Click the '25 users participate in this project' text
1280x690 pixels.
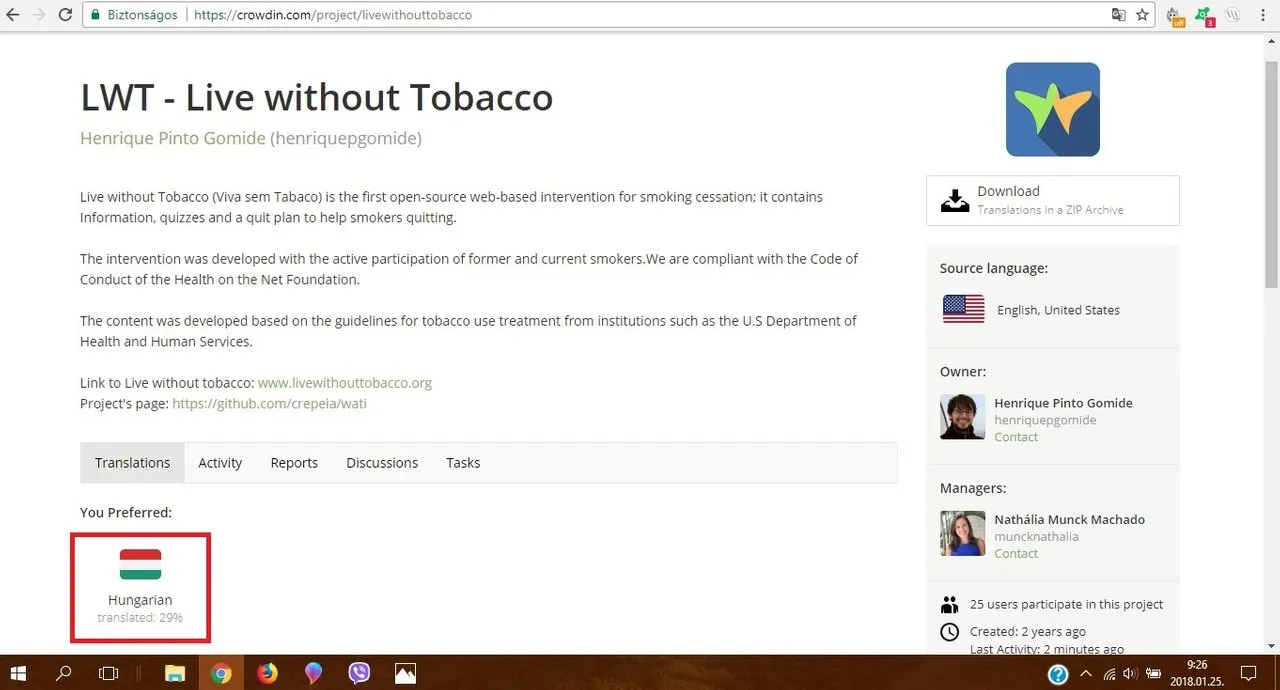[1066, 604]
